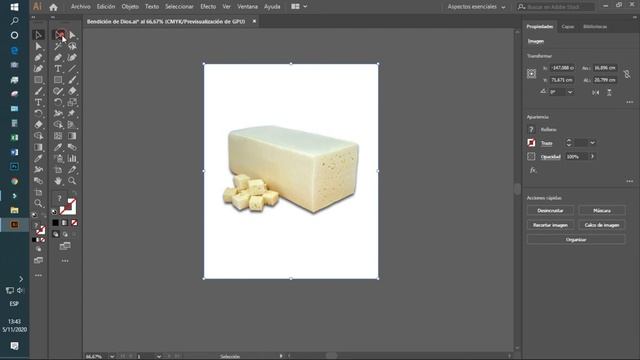Select Direct Selection tool in single-column toolbar
640x360 pixels.
[38, 46]
